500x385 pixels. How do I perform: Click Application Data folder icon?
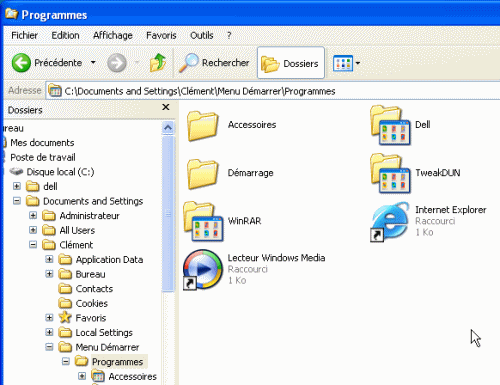point(65,259)
